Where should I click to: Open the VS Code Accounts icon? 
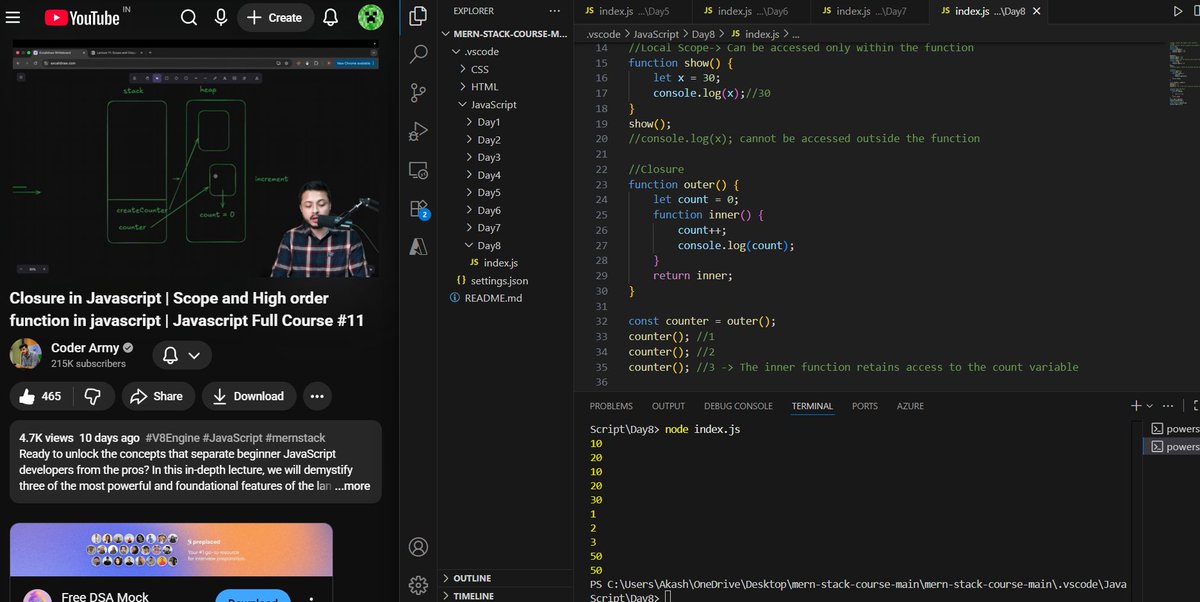click(x=419, y=547)
